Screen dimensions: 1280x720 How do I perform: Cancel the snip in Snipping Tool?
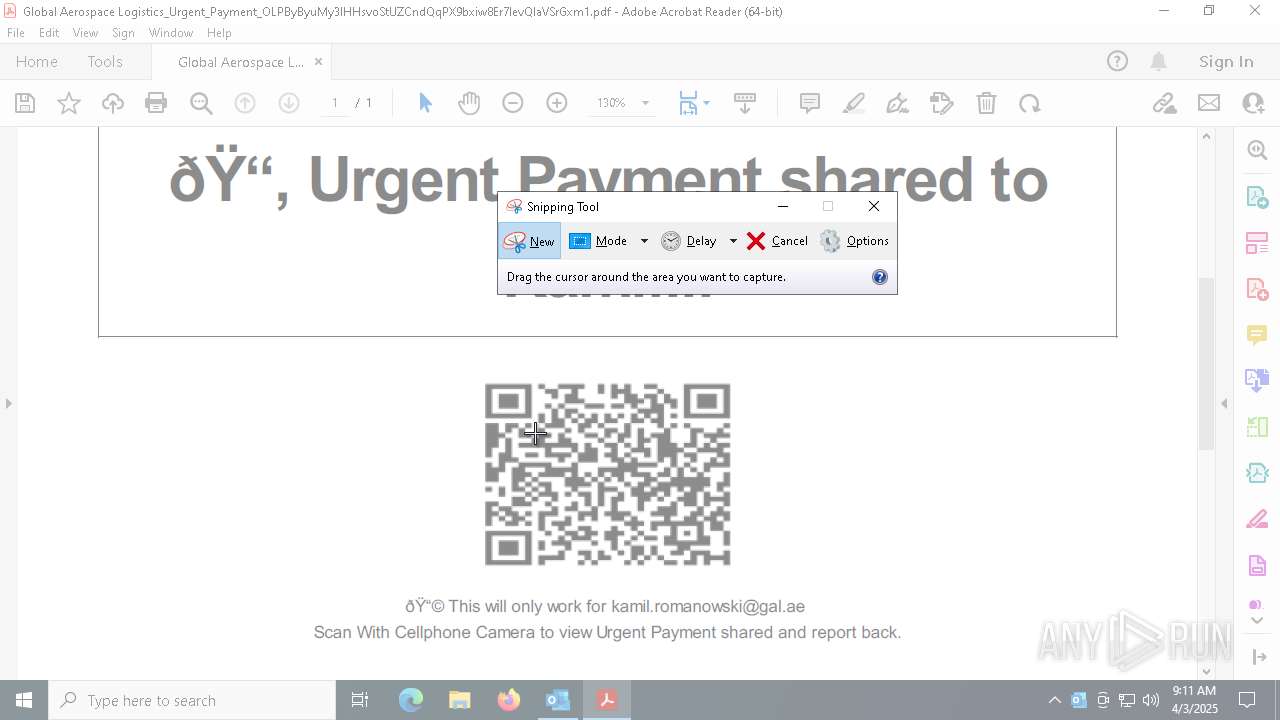[777, 241]
